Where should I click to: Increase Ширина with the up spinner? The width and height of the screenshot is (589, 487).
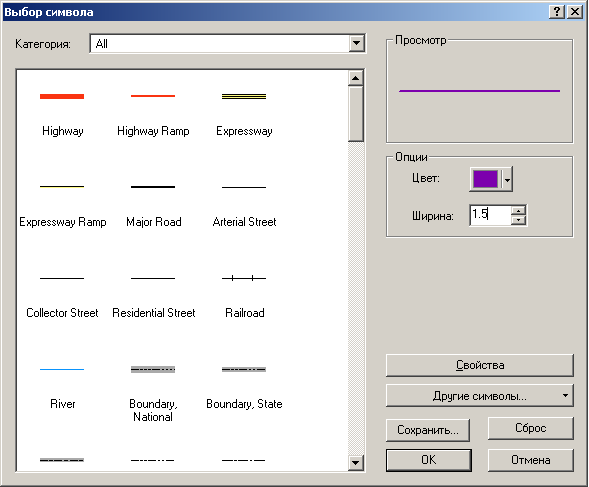tap(518, 210)
